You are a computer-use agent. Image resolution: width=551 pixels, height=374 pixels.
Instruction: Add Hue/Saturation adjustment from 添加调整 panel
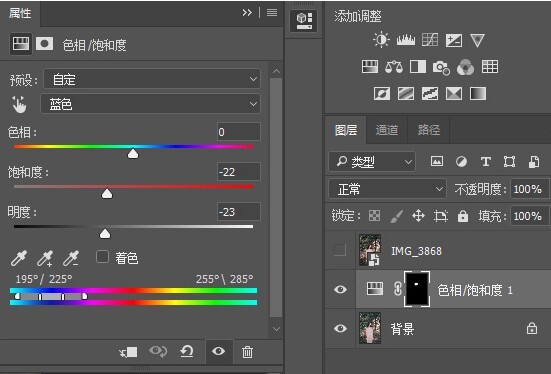click(370, 66)
